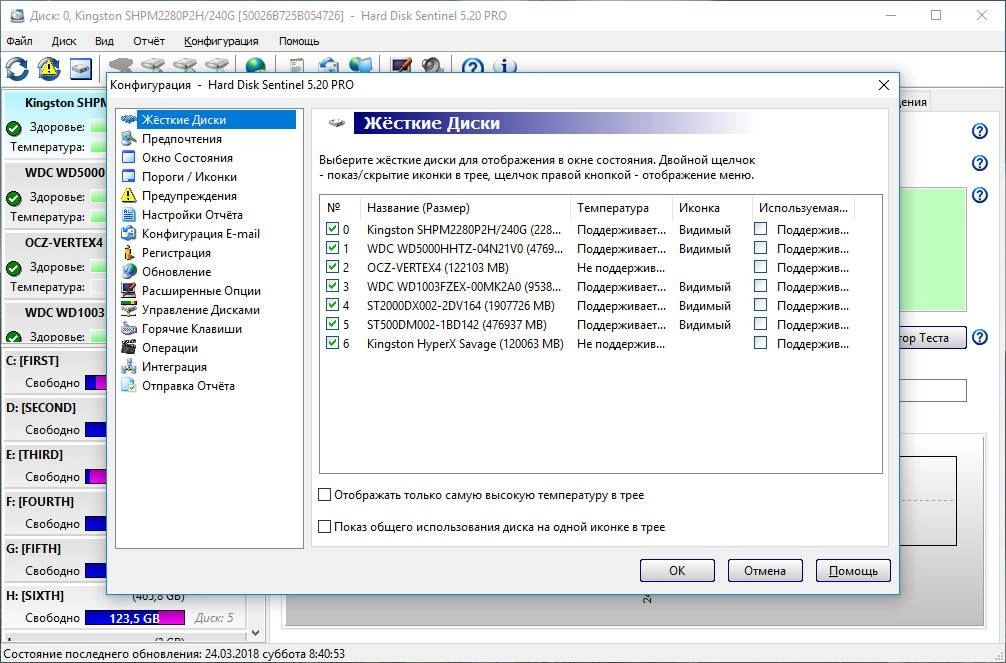Click help icon beside the Тест button
This screenshot has width=1006, height=663.
[x=980, y=336]
